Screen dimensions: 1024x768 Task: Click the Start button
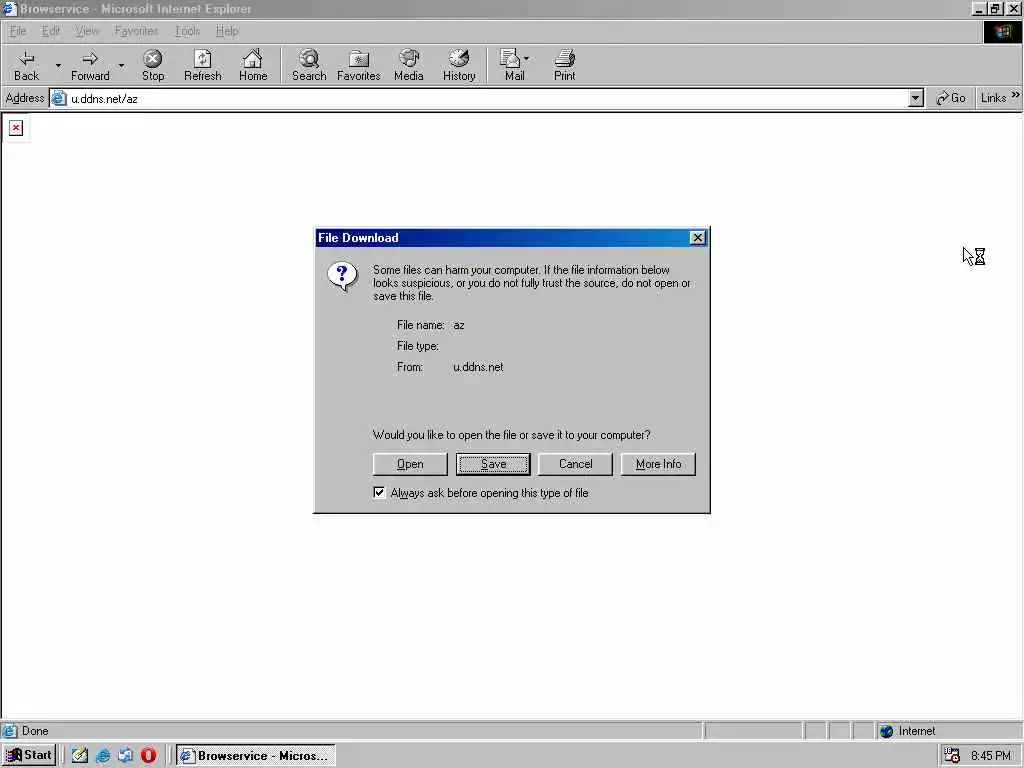coord(29,755)
